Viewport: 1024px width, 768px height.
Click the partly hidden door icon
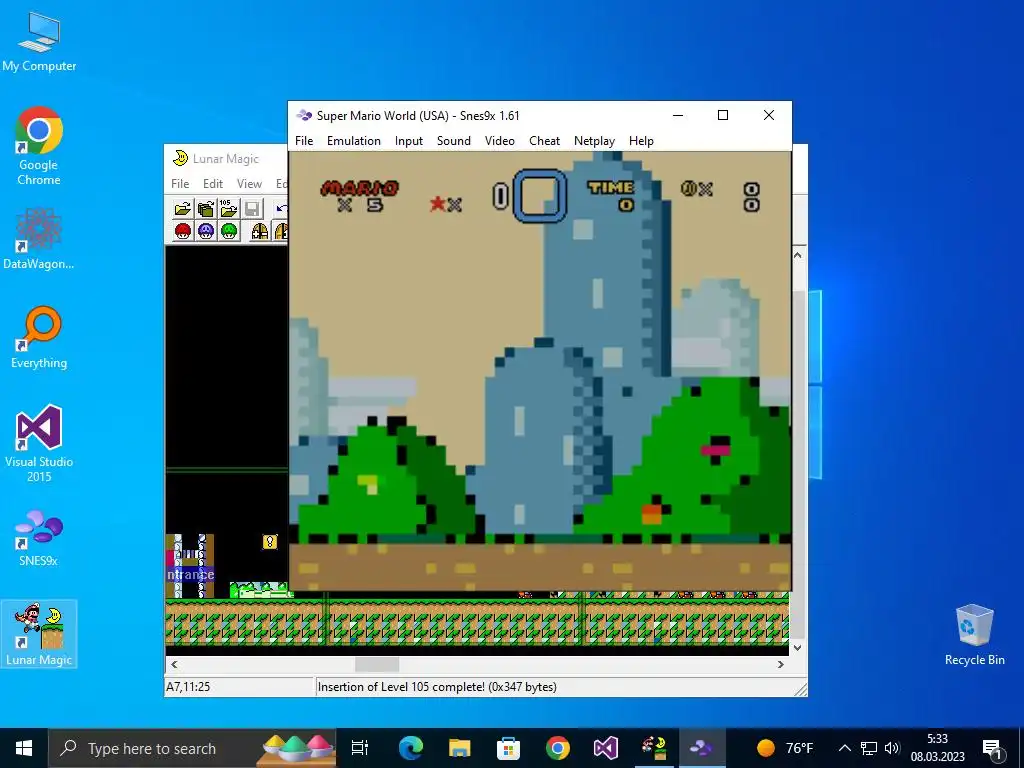[x=281, y=231]
